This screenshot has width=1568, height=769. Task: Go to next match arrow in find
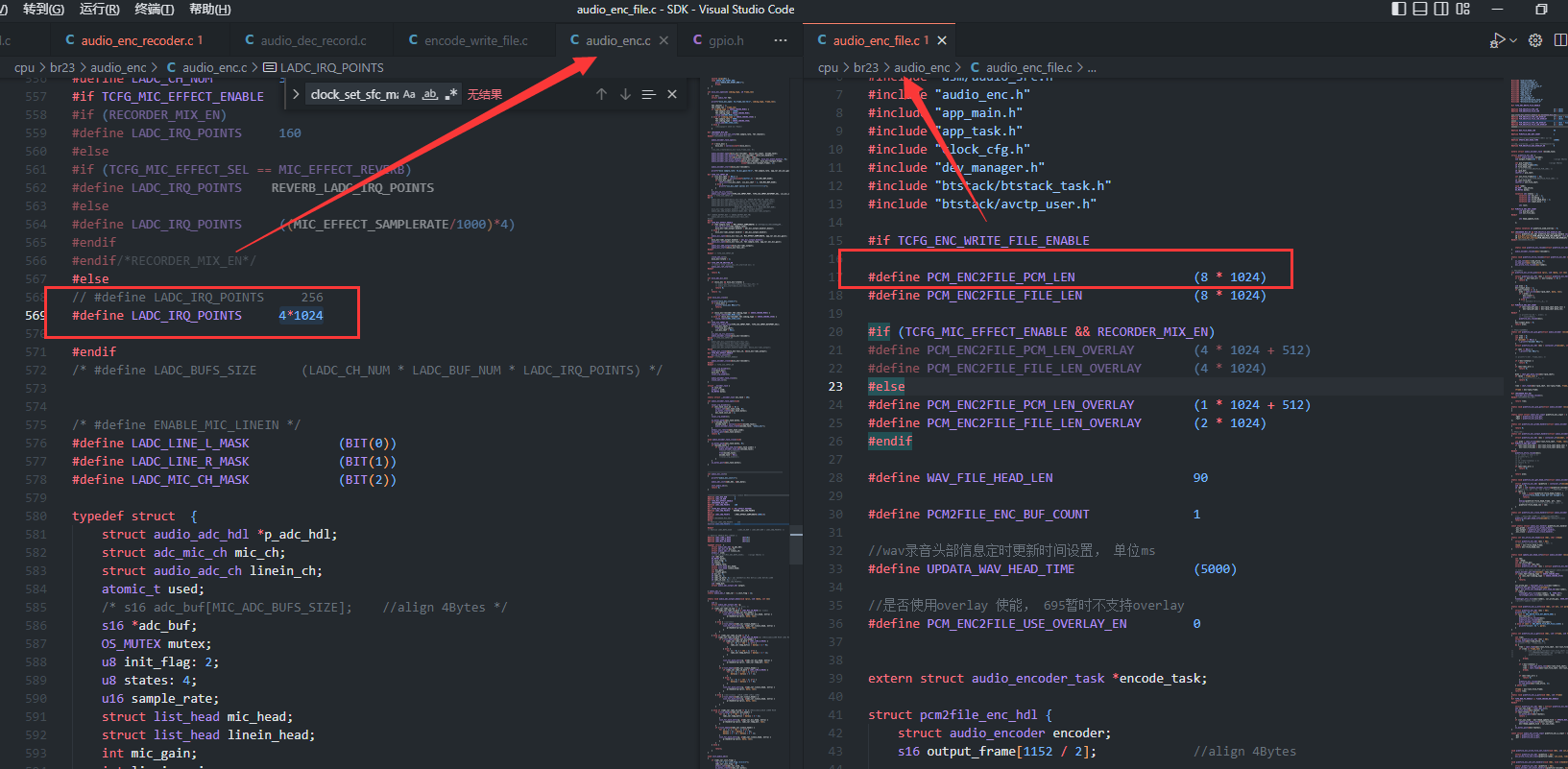[x=625, y=94]
